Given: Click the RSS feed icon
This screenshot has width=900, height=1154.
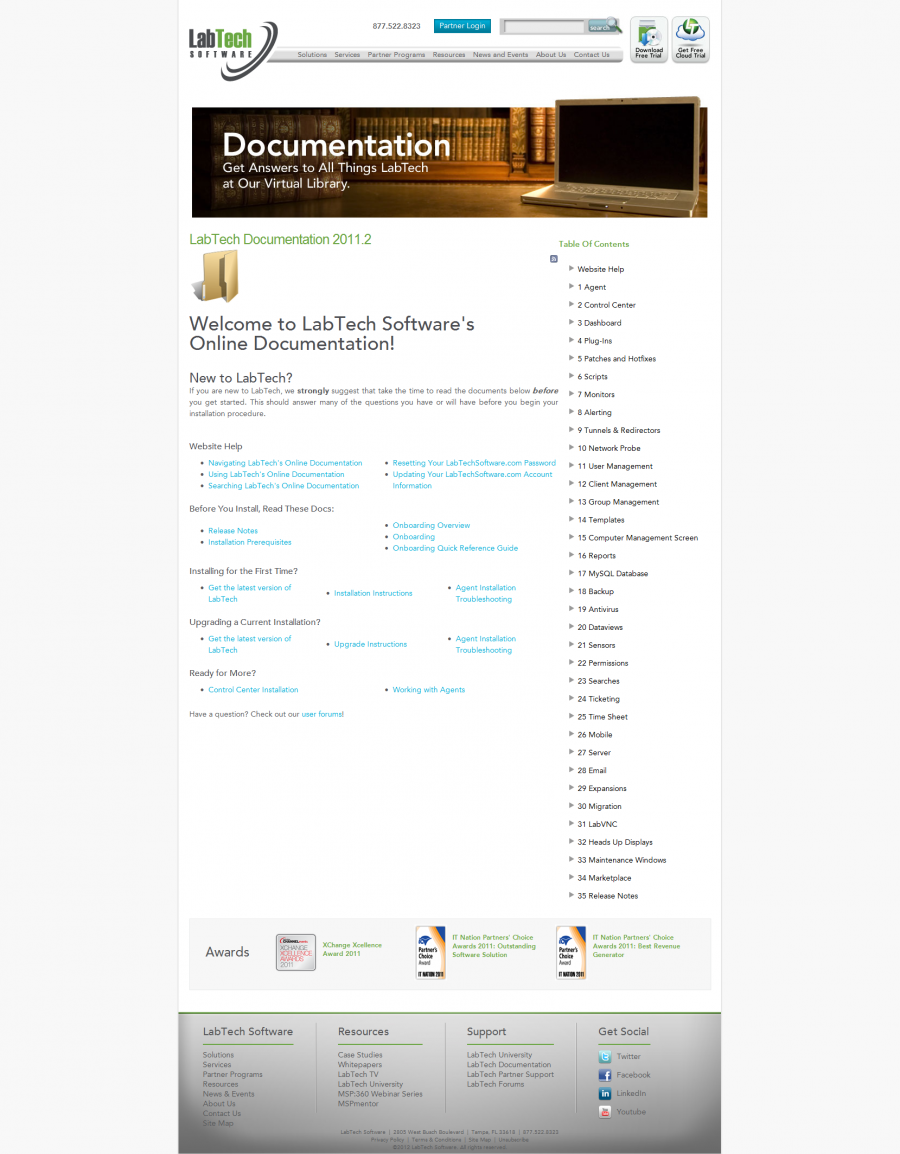Looking at the screenshot, I should pyautogui.click(x=553, y=259).
